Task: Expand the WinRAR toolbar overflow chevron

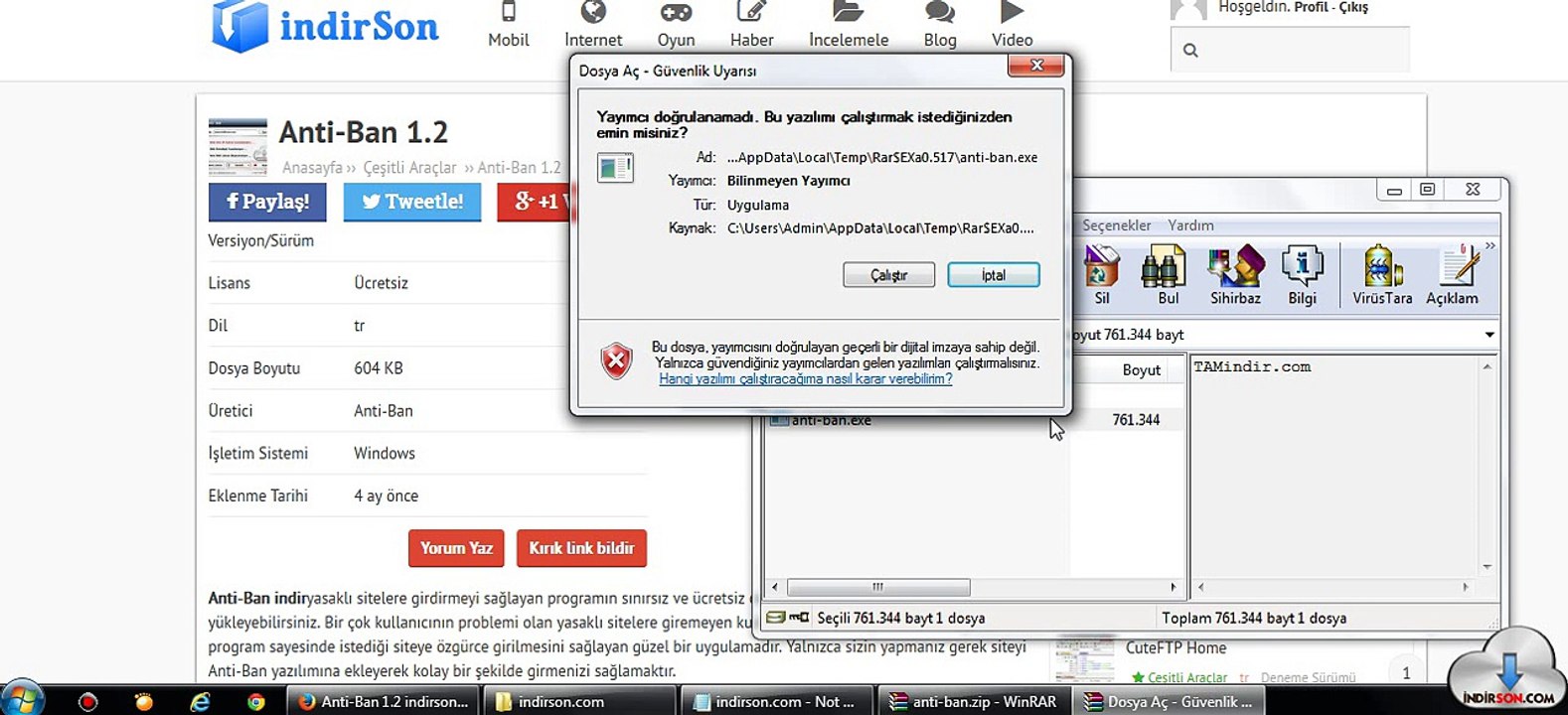Action: pyautogui.click(x=1490, y=245)
